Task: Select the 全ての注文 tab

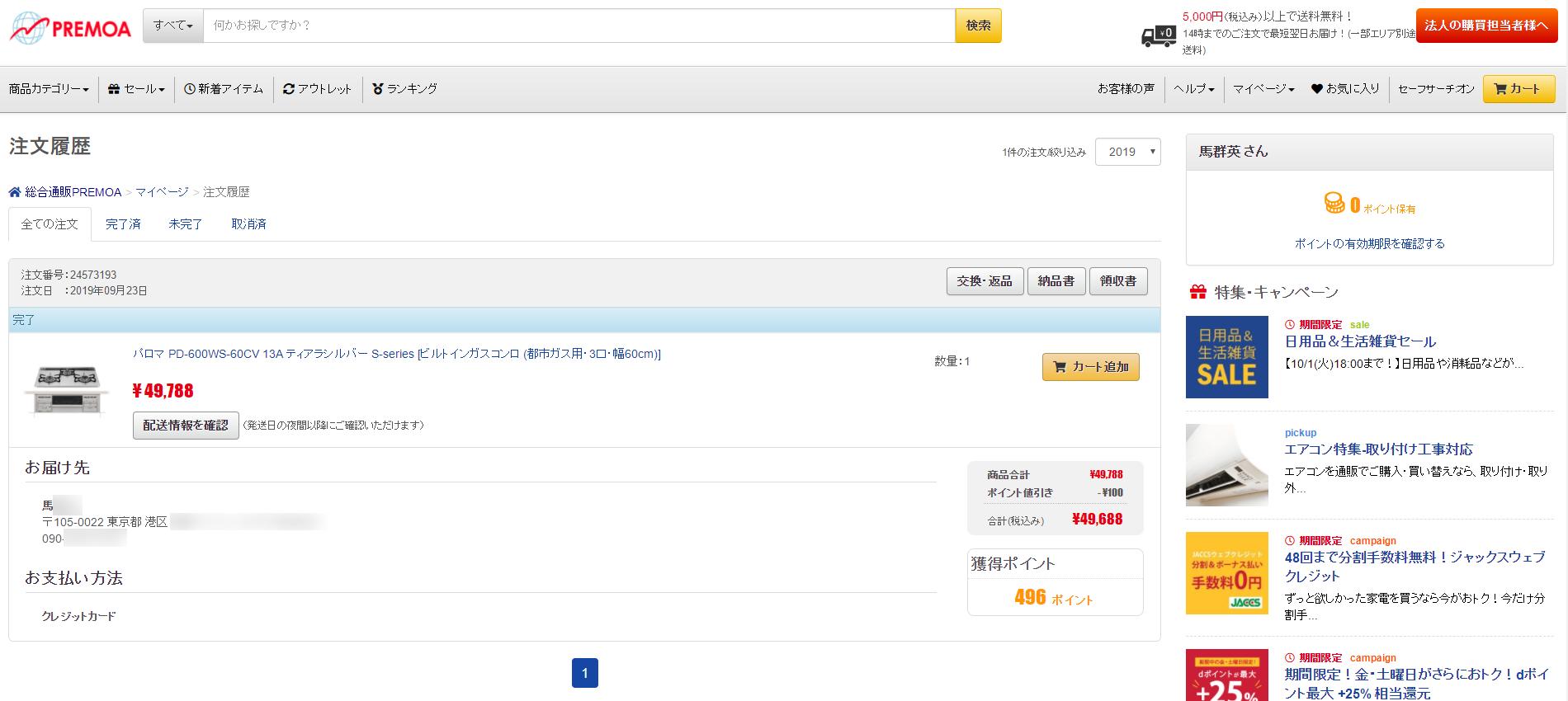Action: [50, 224]
